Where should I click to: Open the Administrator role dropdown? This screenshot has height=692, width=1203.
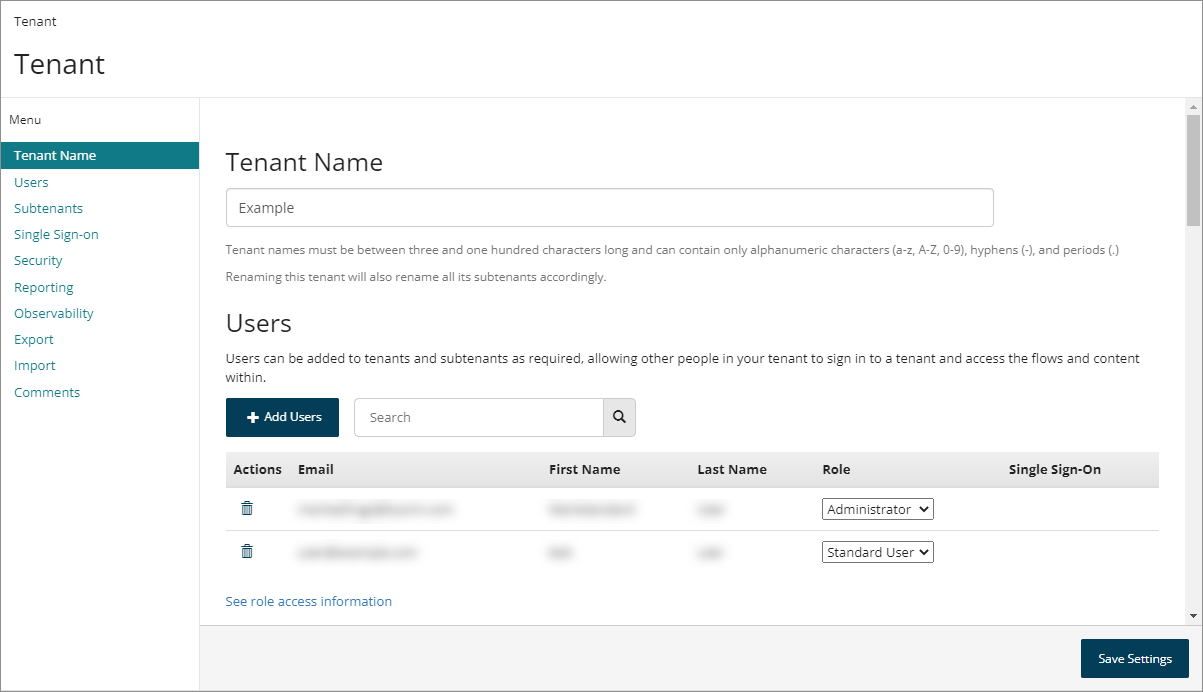877,509
